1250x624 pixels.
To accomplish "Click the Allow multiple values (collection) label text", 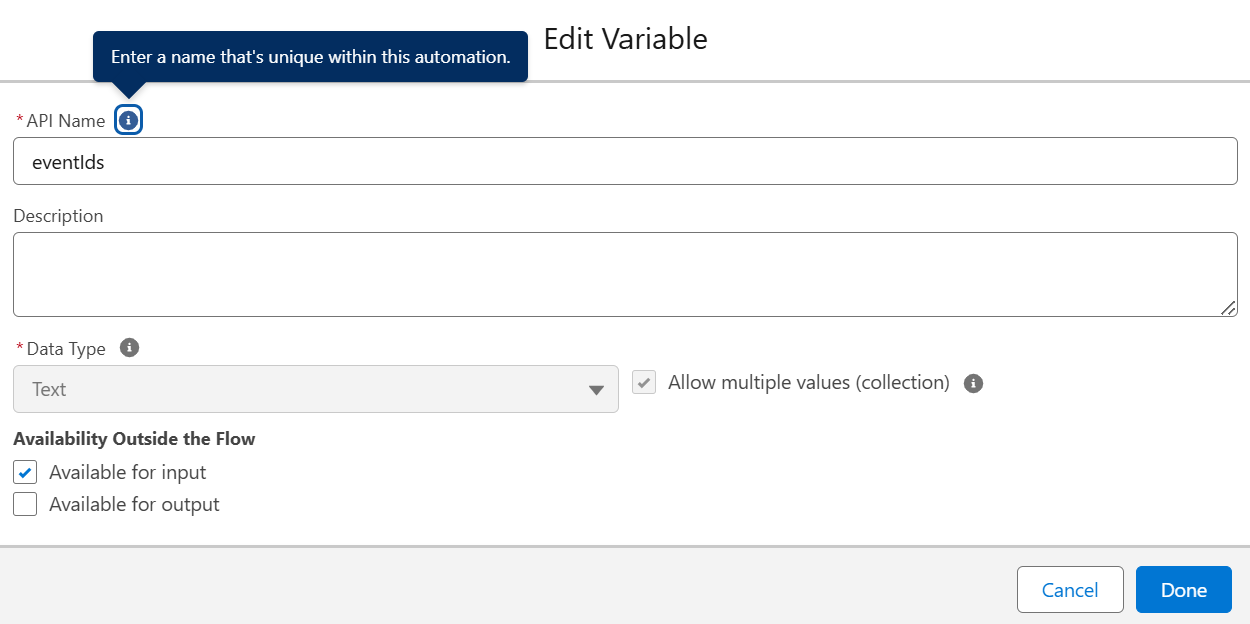I will coord(808,383).
